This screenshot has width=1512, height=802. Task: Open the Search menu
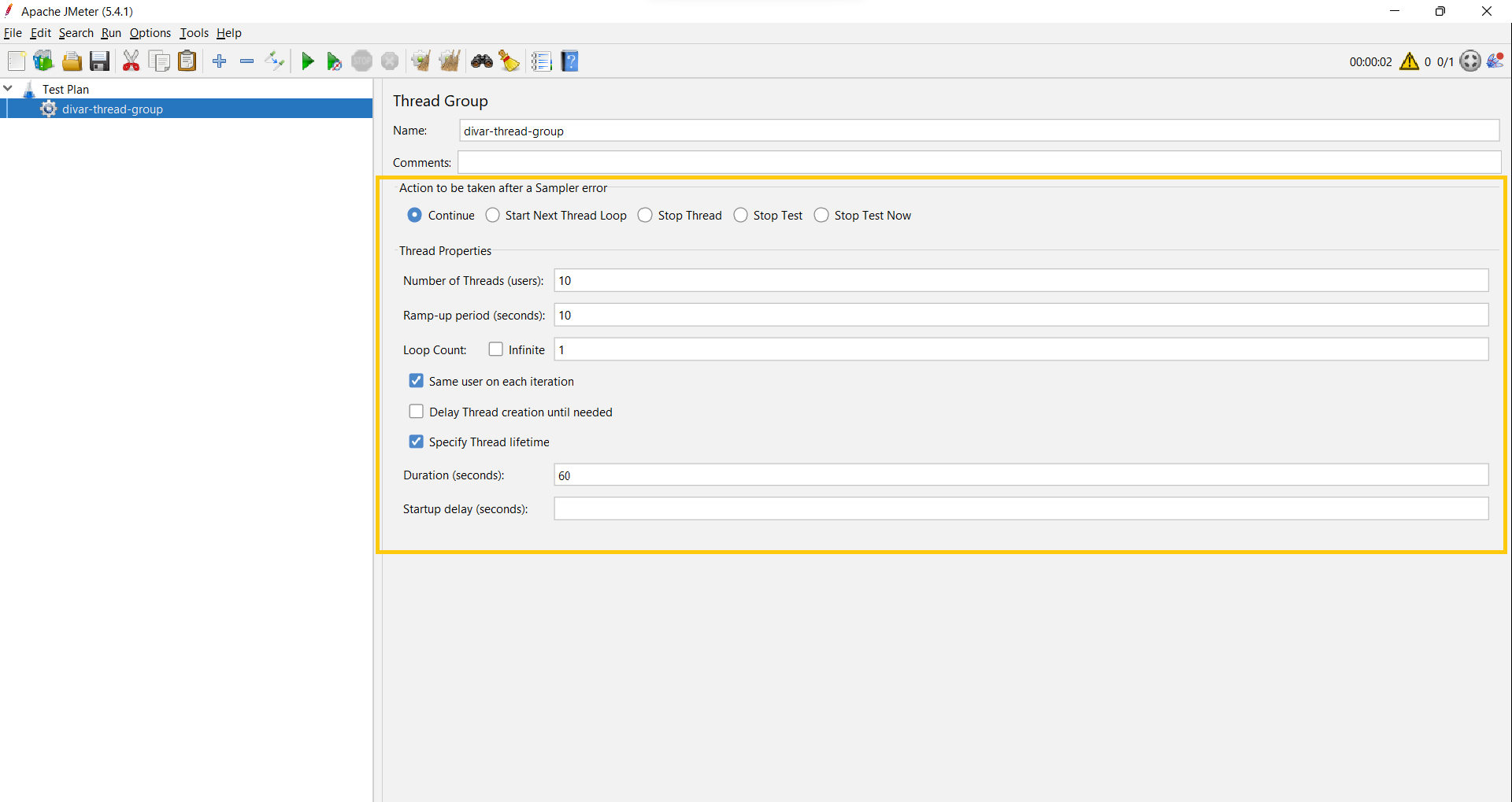(x=76, y=33)
